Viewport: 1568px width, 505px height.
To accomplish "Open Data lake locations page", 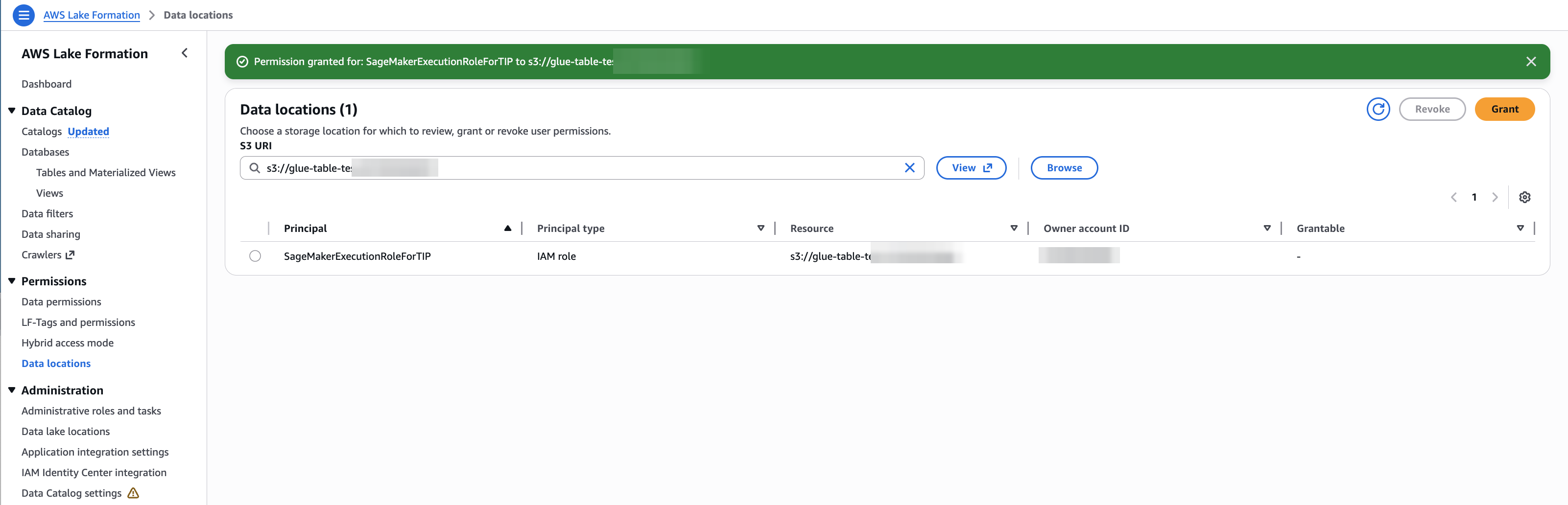I will (x=65, y=432).
